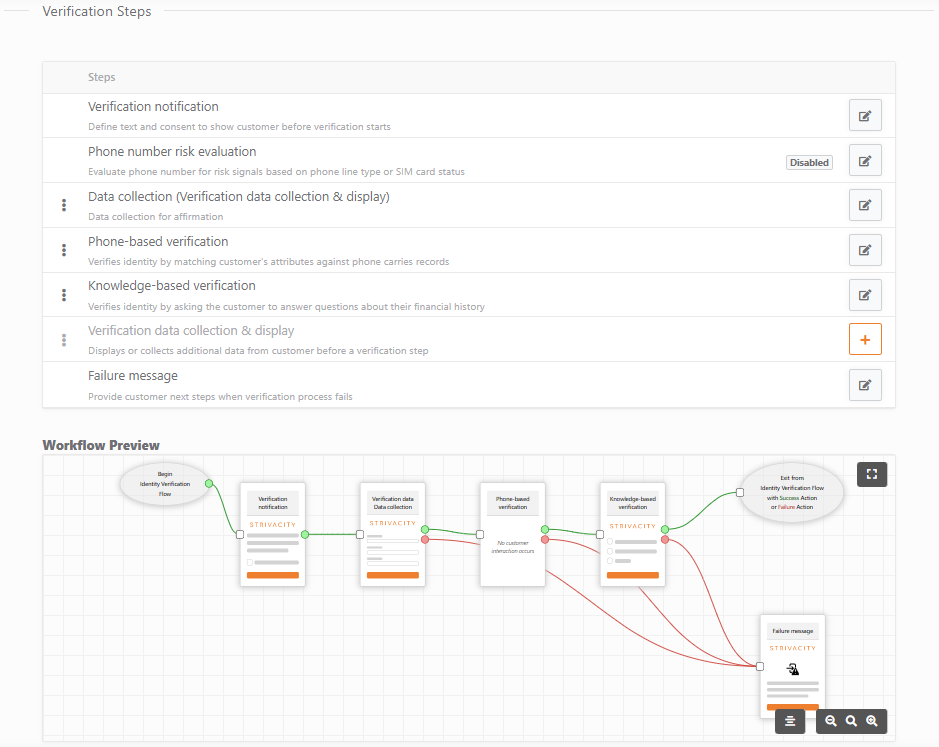Image resolution: width=939 pixels, height=747 pixels.
Task: Select the Verification notification node in the preview
Action: 272,535
